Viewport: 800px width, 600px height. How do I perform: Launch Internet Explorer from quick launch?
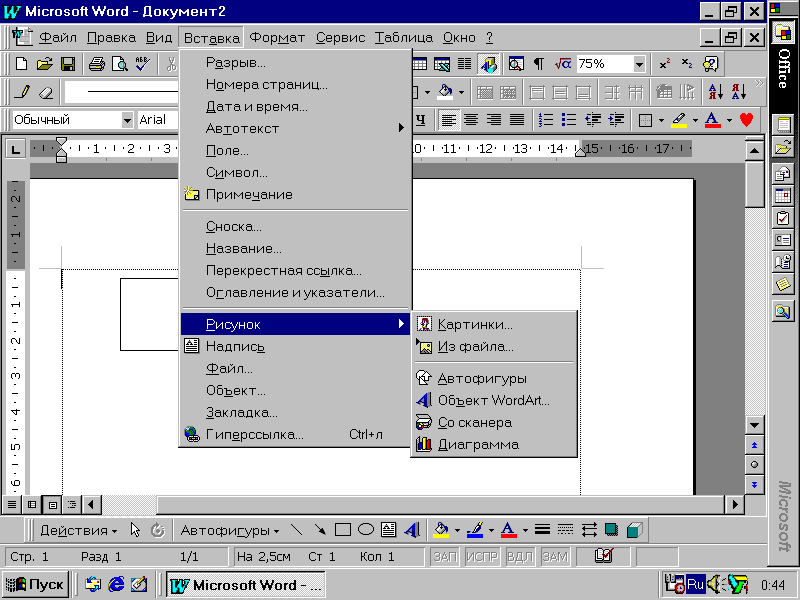[116, 584]
